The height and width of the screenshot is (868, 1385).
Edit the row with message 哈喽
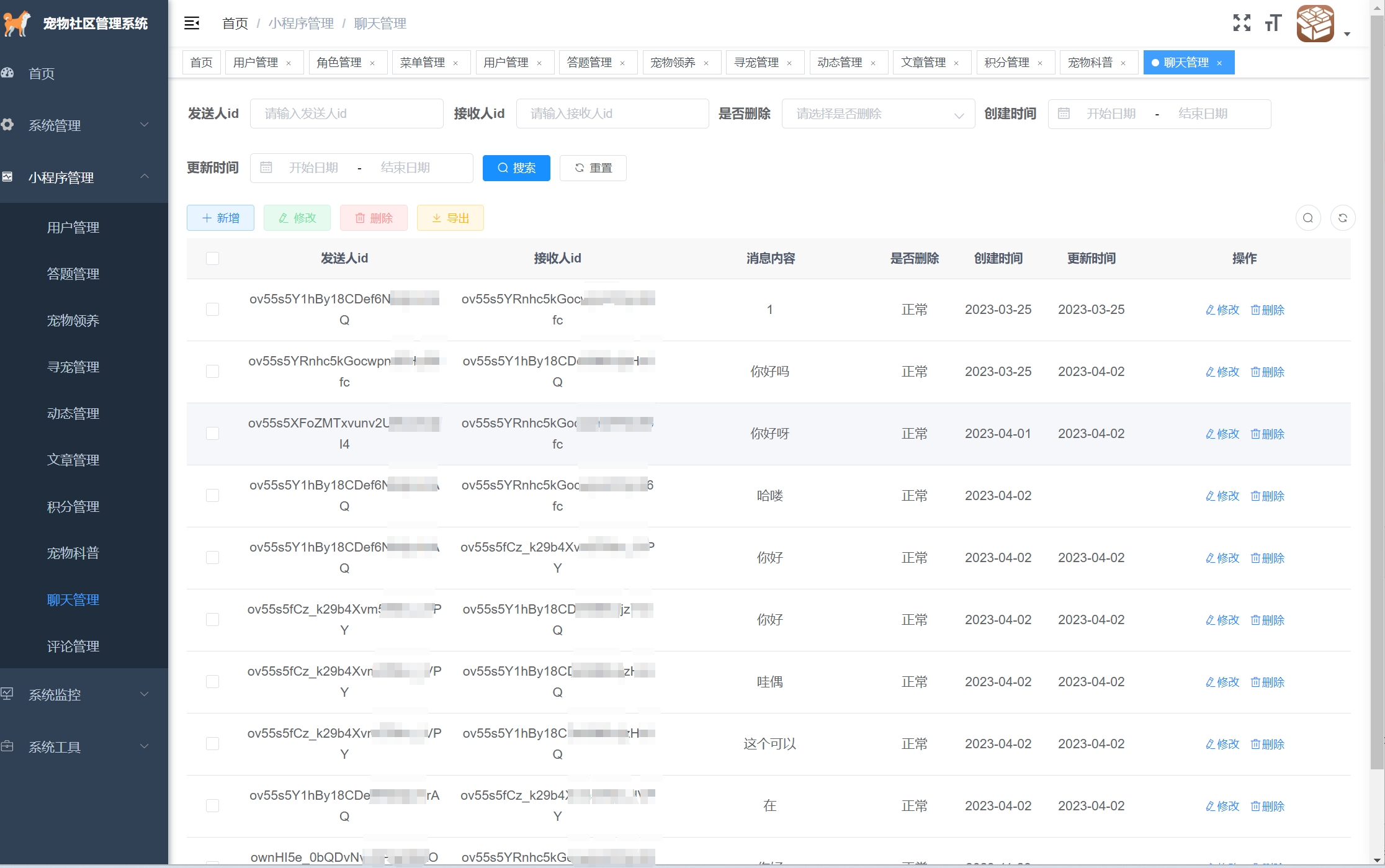coord(1222,496)
